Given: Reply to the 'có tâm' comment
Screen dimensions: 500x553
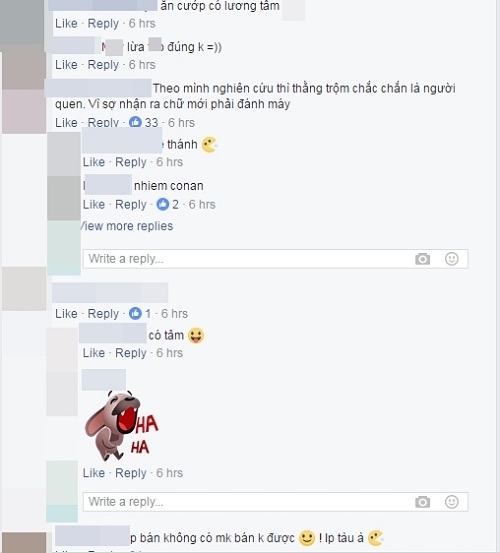Looking at the screenshot, I should pyautogui.click(x=131, y=353).
